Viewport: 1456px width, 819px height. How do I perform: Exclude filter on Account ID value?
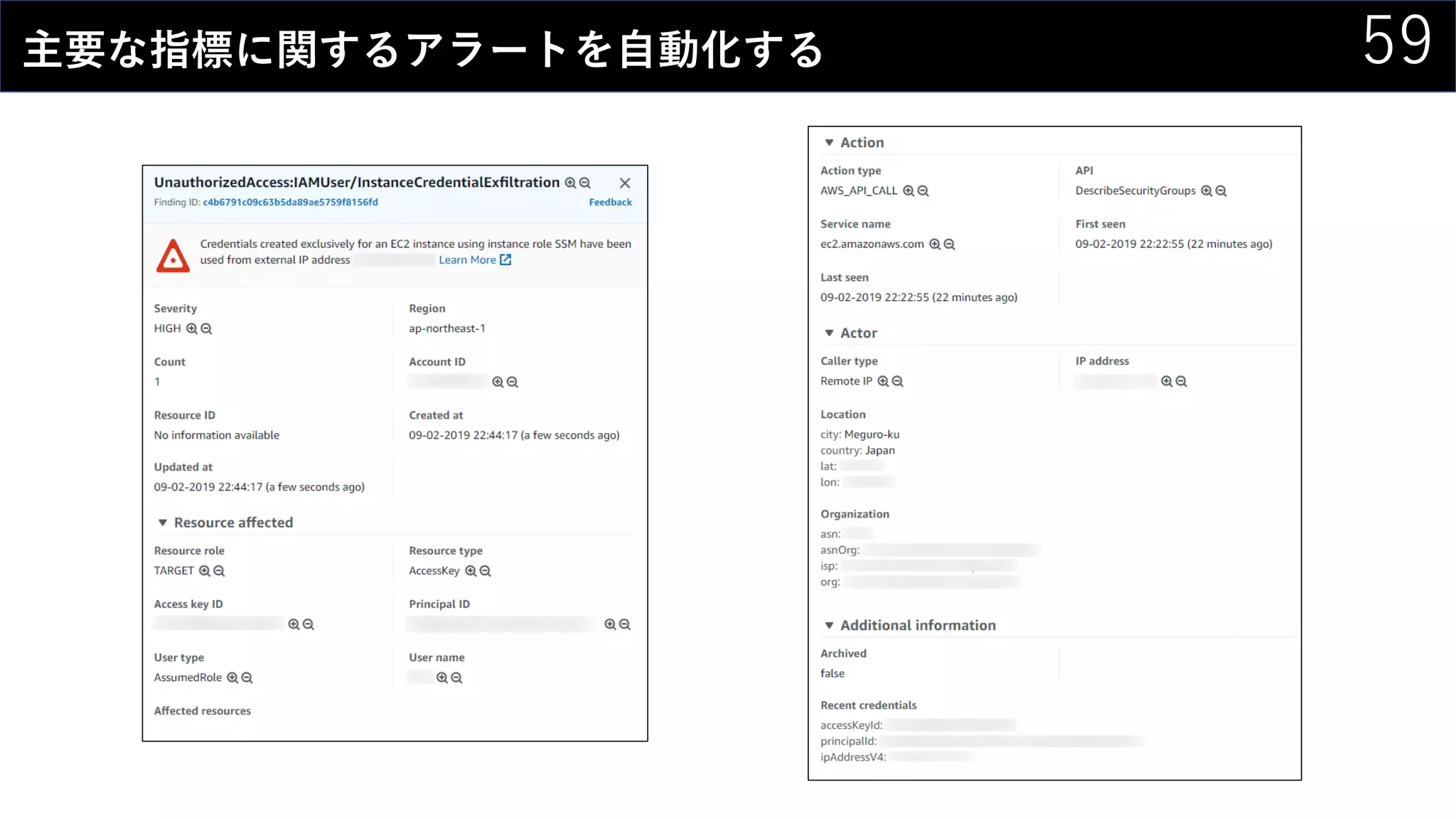click(512, 382)
